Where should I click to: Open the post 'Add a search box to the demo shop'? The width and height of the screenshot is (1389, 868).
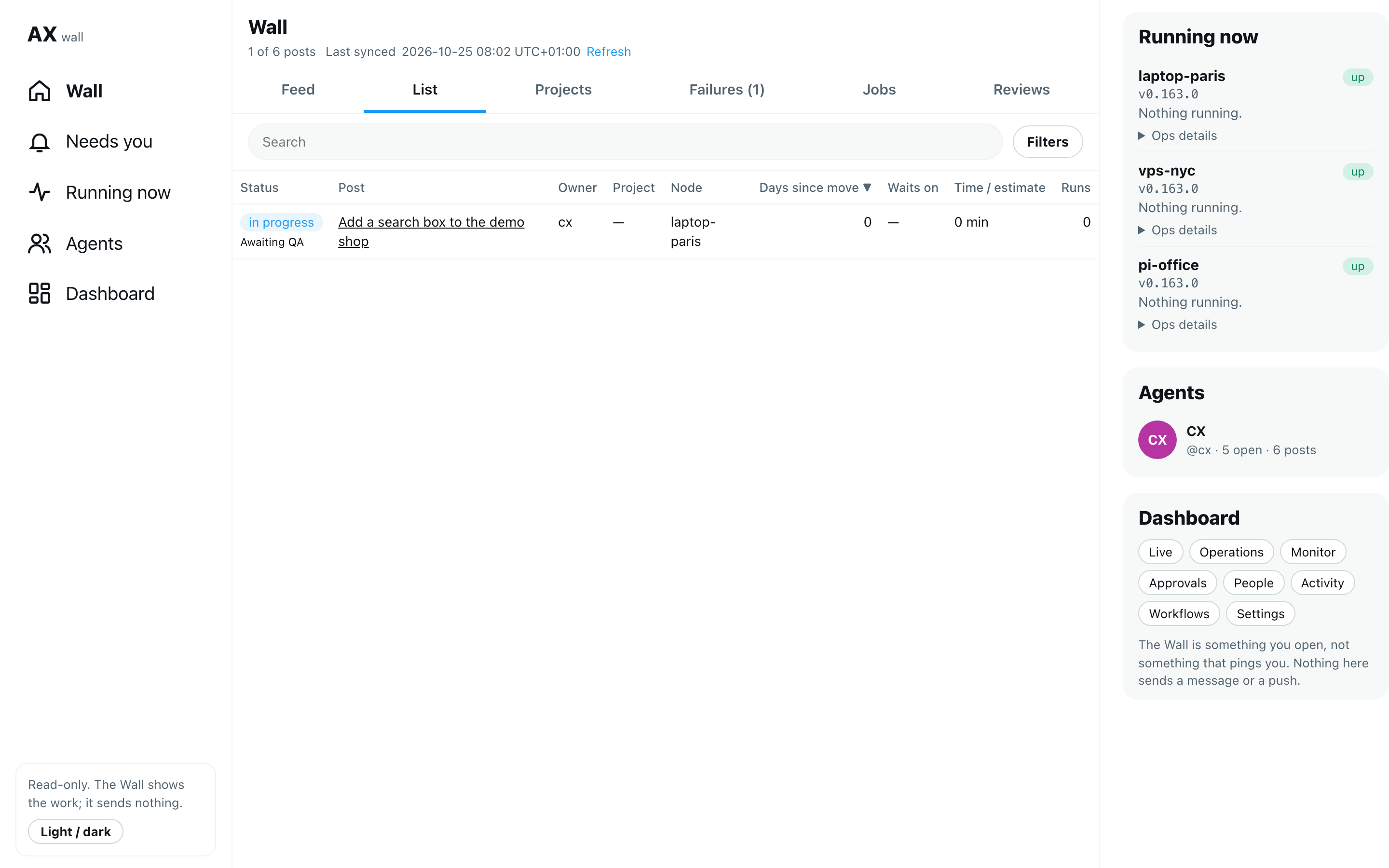pos(431,231)
